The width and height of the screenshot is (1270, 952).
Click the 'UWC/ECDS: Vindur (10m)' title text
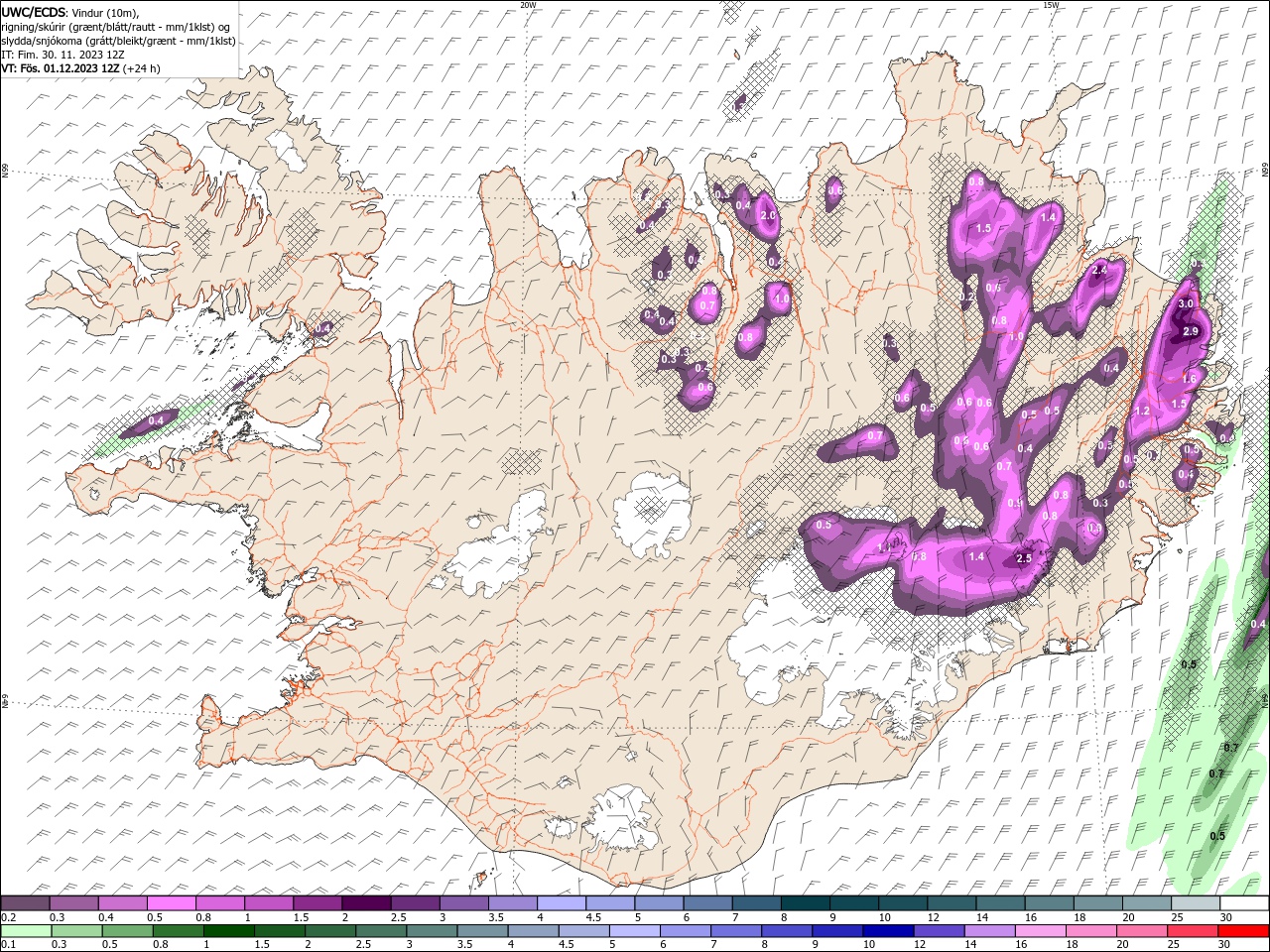pyautogui.click(x=70, y=12)
